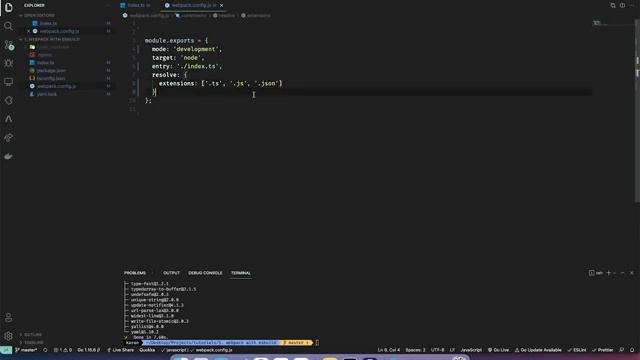
Task: Split the editor right
Action: point(622,5)
